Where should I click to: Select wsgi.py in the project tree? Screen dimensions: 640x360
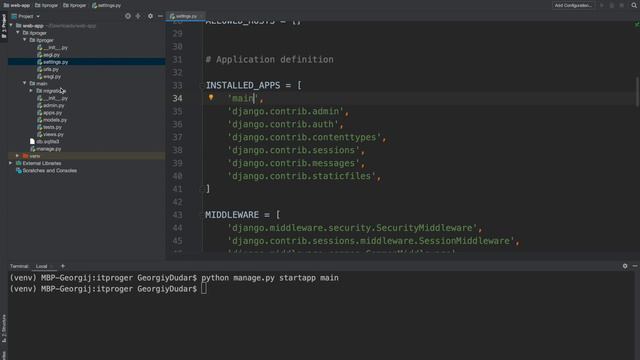point(49,76)
